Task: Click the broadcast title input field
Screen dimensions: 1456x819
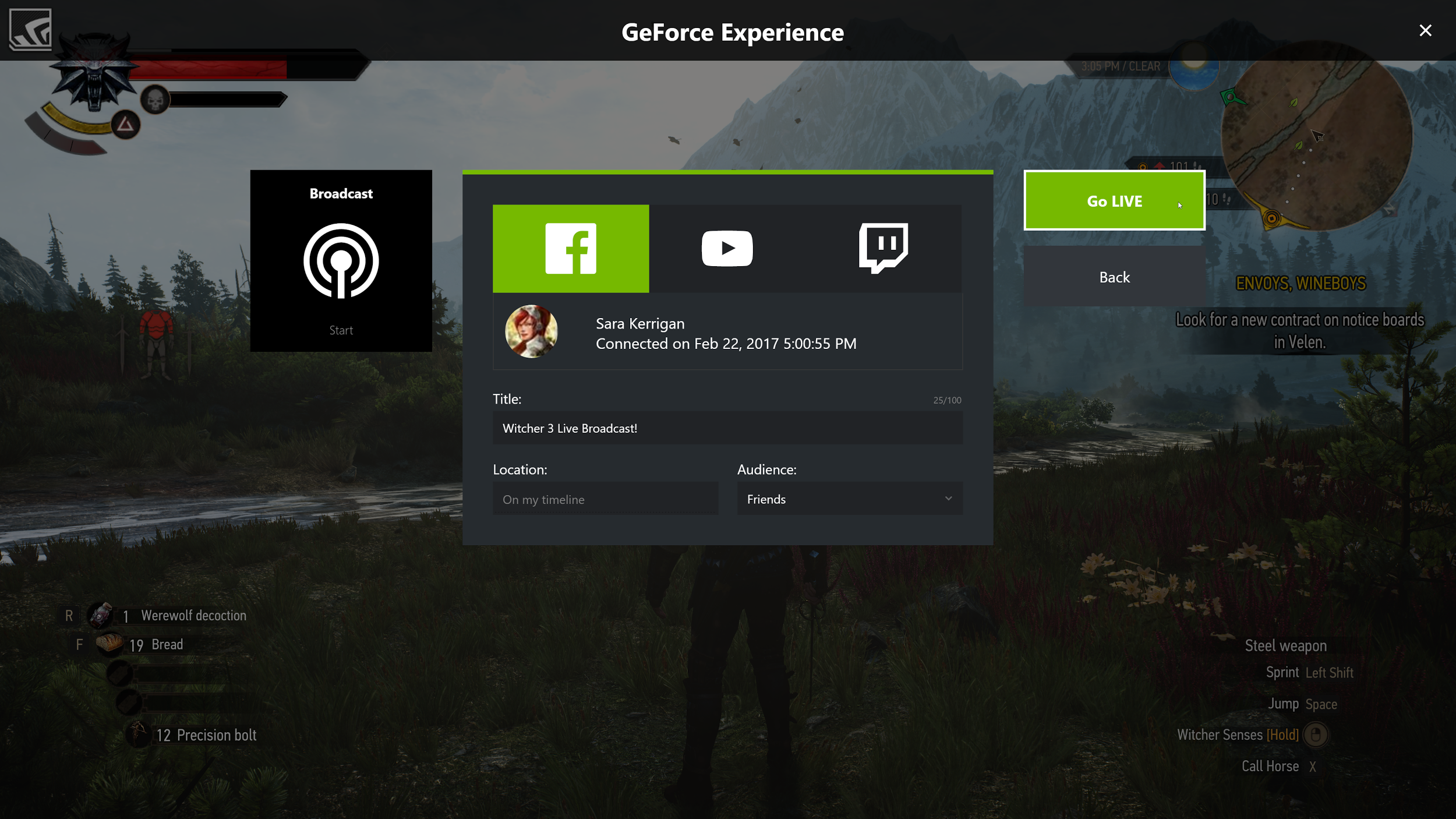Action: (x=727, y=428)
